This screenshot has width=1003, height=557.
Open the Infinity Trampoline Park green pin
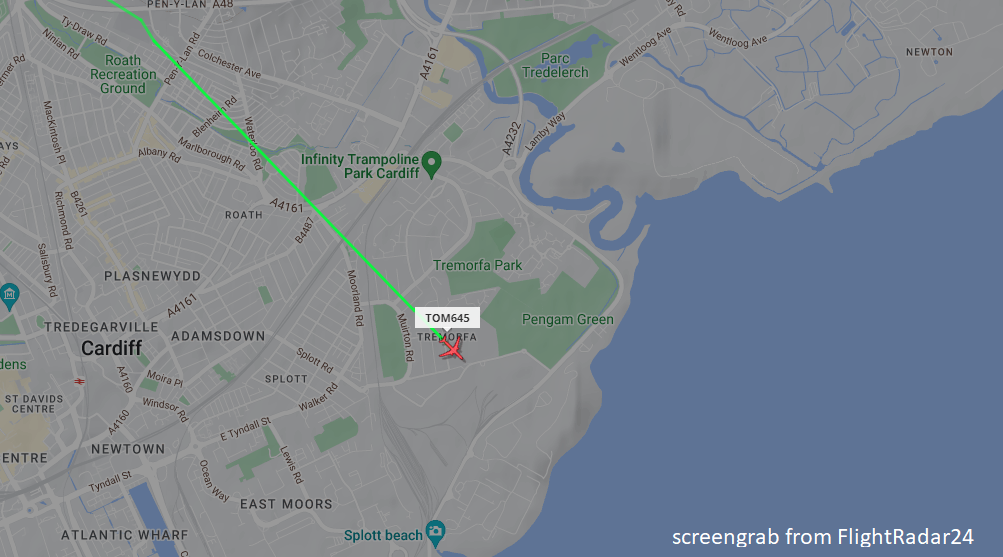coord(432,164)
